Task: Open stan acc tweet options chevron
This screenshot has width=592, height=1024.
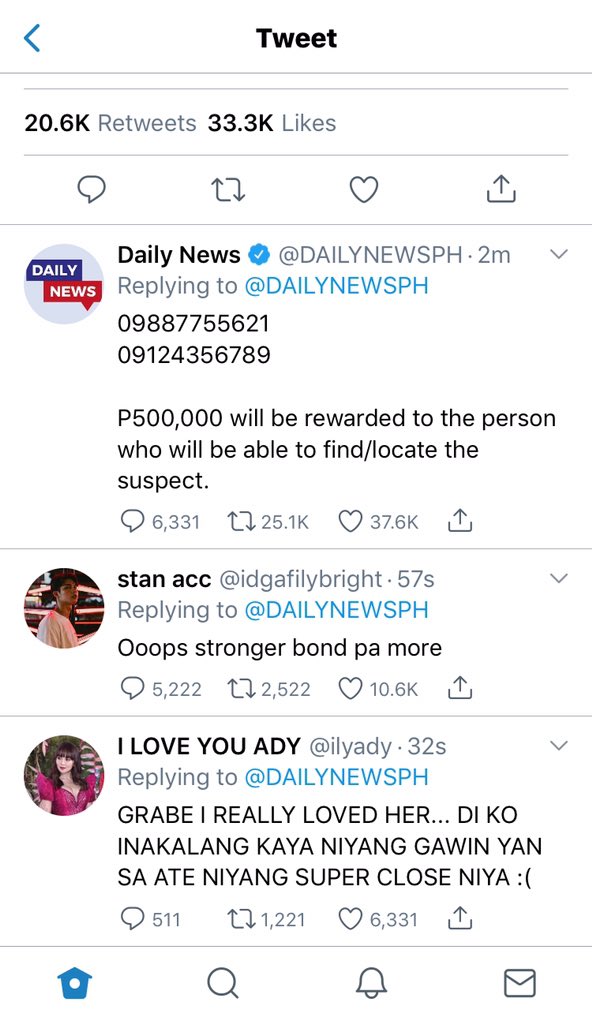Action: 559,578
